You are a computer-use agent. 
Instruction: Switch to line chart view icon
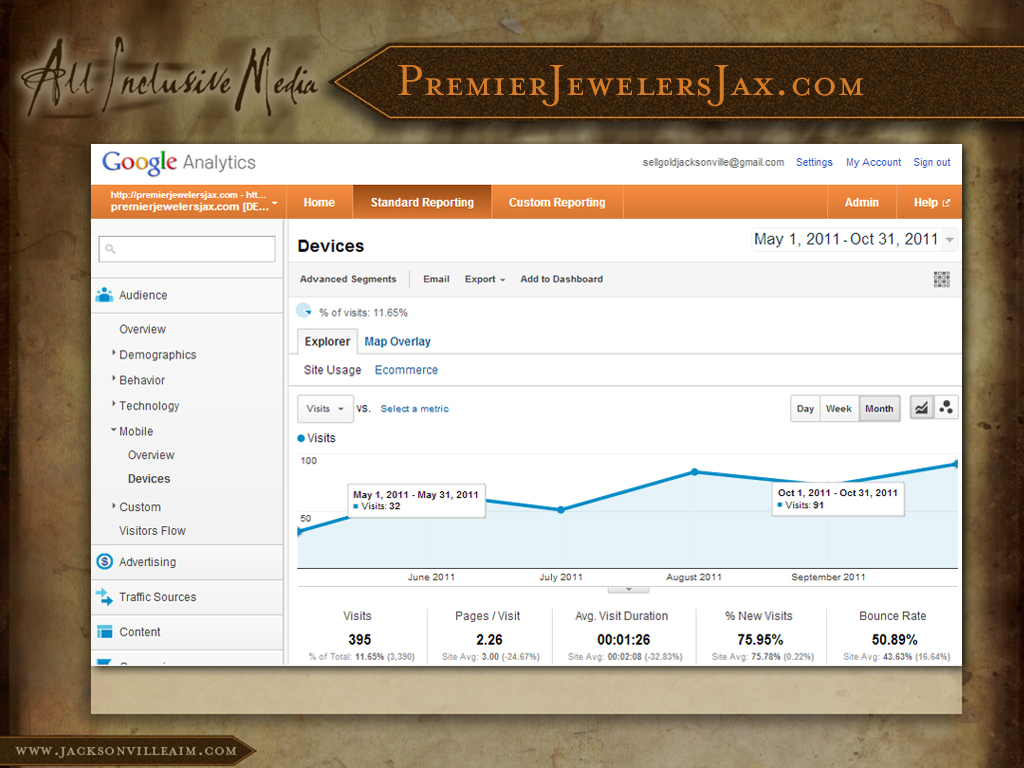click(921, 408)
